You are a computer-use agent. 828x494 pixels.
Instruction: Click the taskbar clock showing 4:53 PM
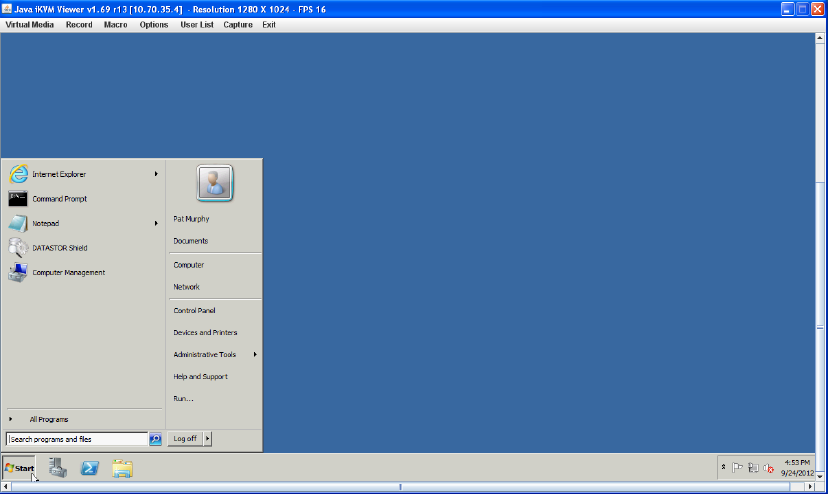(x=797, y=468)
